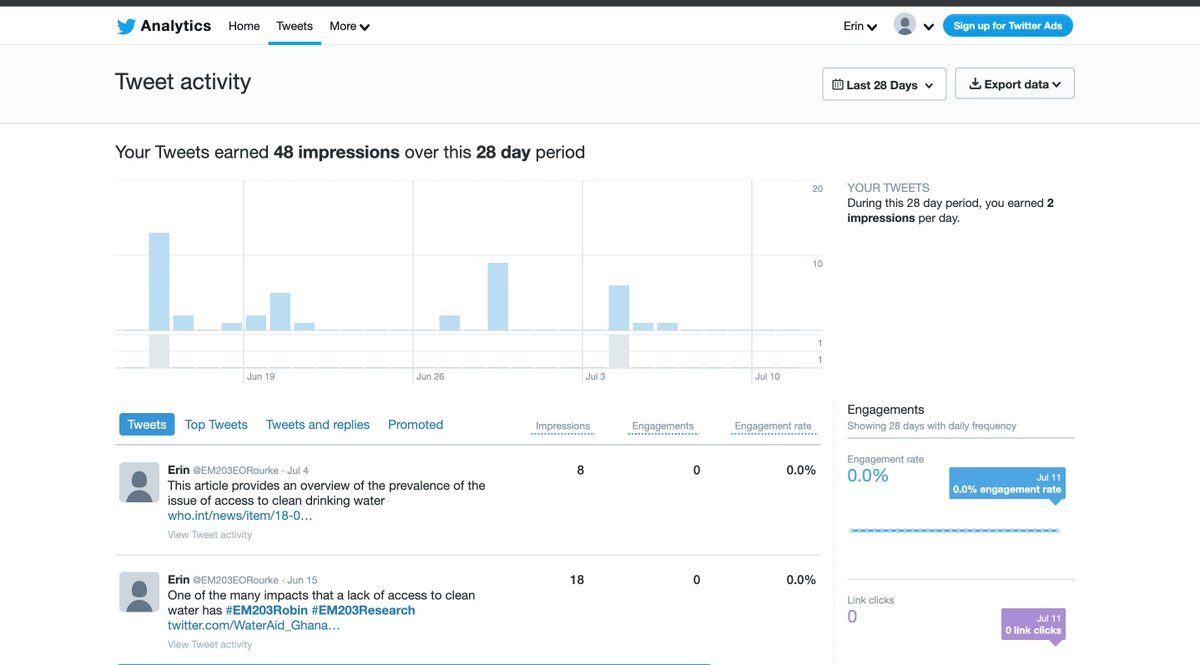Viewport: 1200px width, 665px height.
Task: Switch to the Promoted tab
Action: pos(415,424)
